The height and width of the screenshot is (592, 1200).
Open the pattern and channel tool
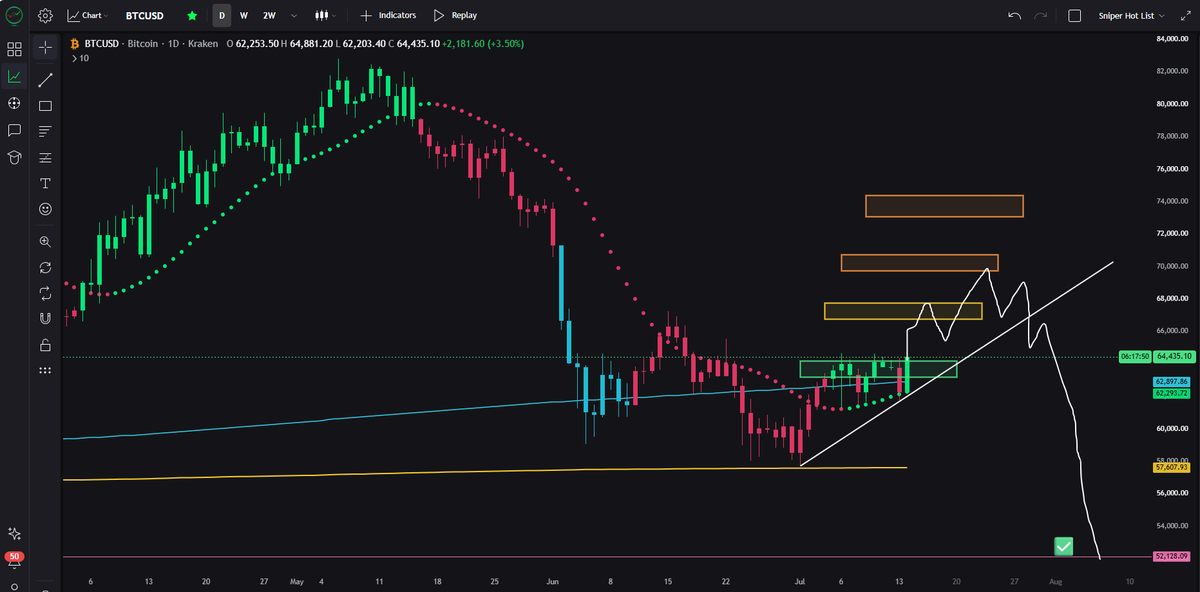45,157
